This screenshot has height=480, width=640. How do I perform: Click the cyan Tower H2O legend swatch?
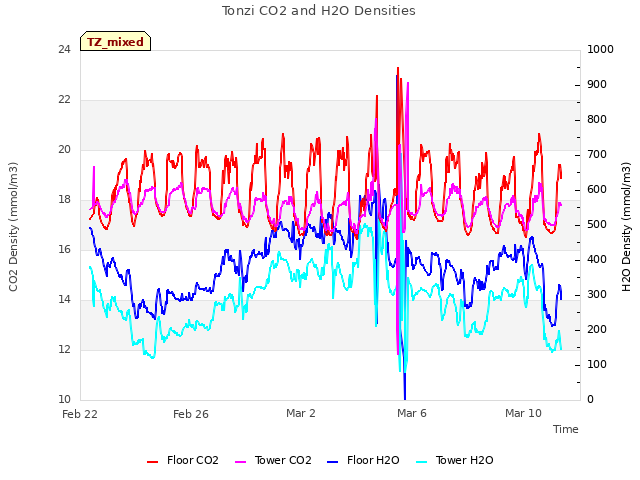coord(421,462)
